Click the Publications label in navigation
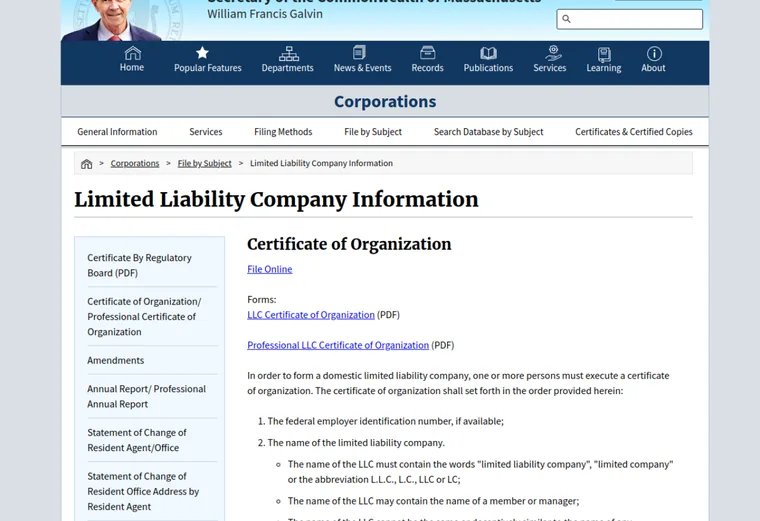This screenshot has height=521, width=760. [488, 68]
